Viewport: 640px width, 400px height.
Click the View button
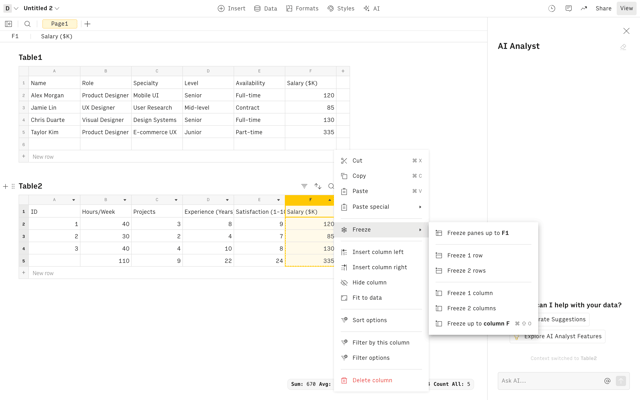click(x=626, y=9)
